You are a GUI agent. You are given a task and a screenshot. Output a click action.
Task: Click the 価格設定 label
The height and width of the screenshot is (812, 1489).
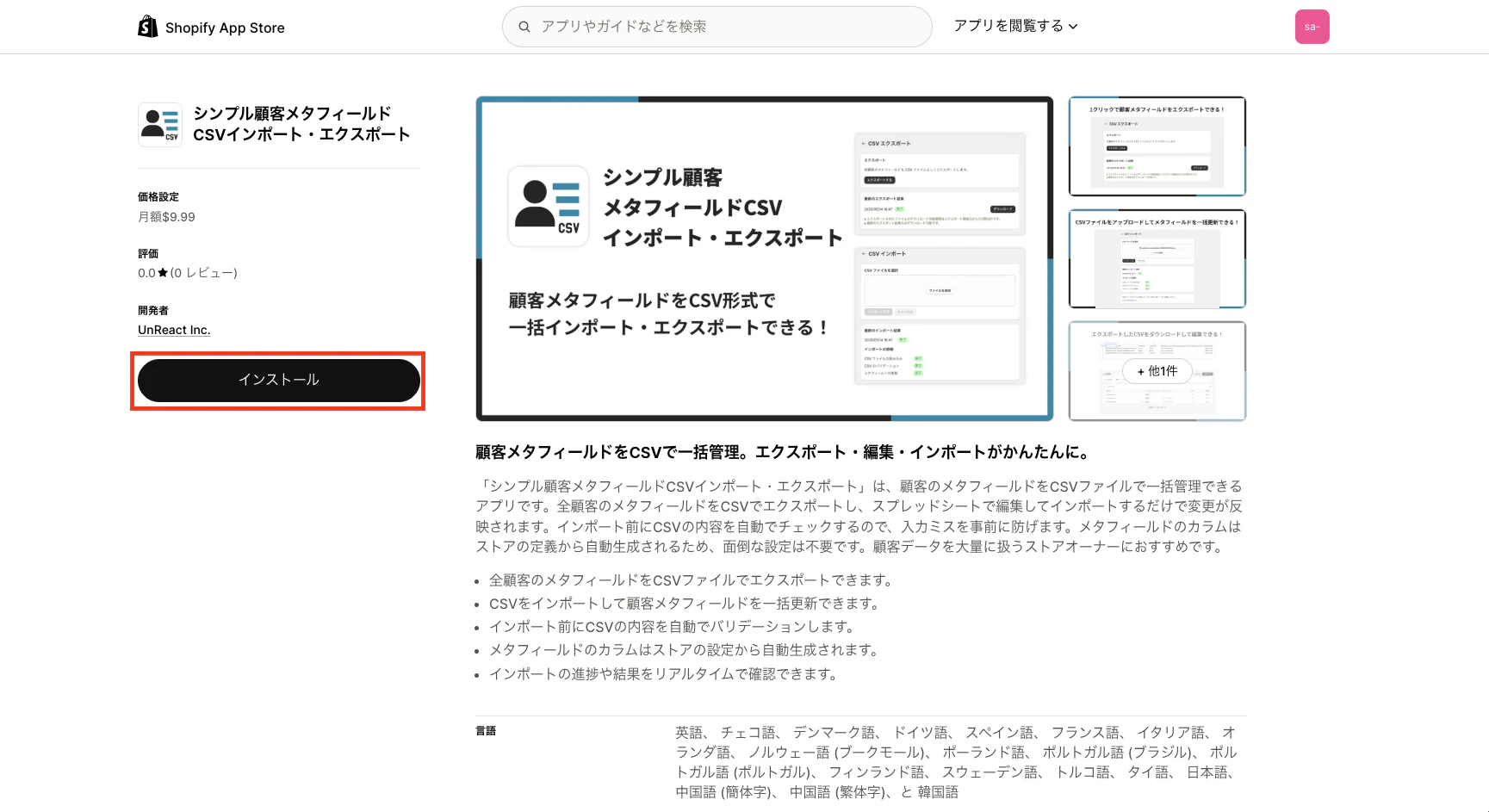(158, 197)
